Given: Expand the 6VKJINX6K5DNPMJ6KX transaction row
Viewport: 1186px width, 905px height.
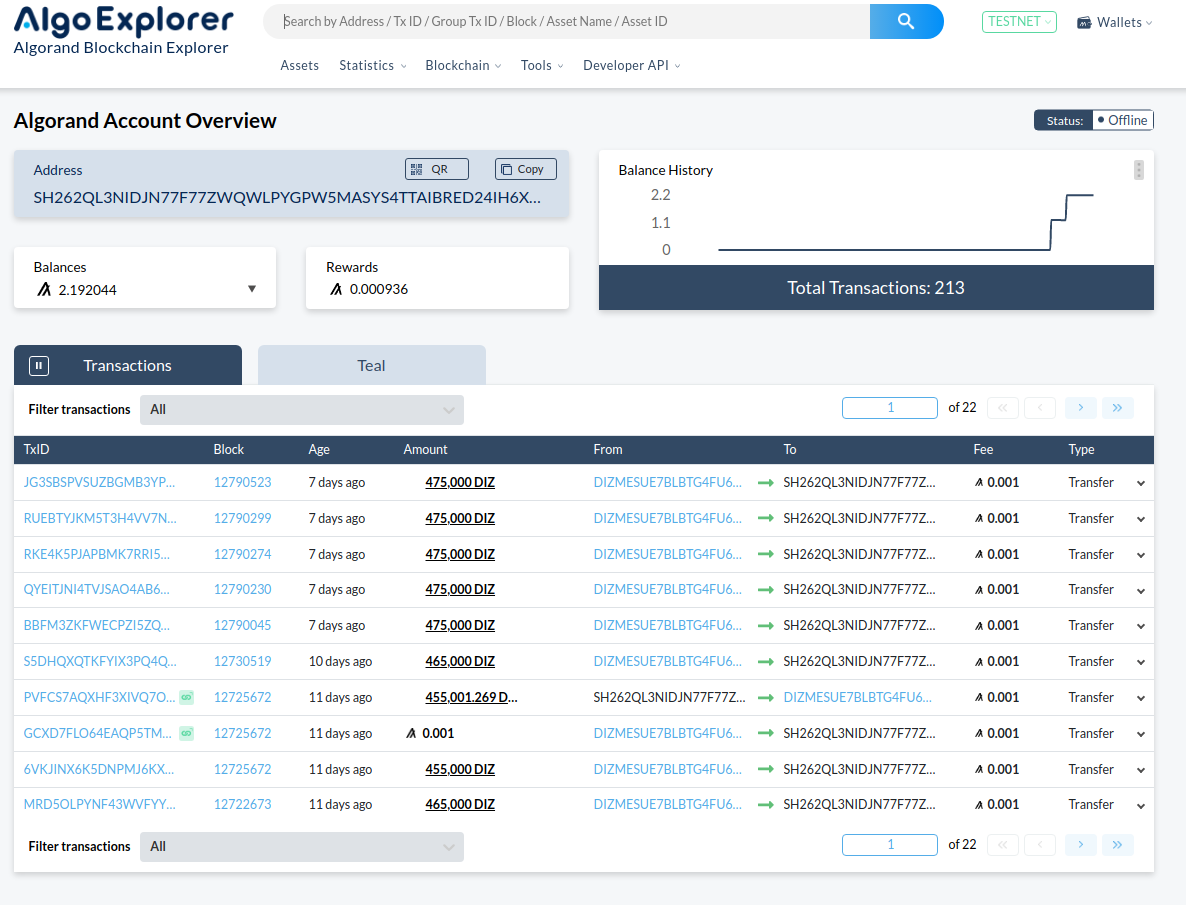Looking at the screenshot, I should click(x=1141, y=770).
